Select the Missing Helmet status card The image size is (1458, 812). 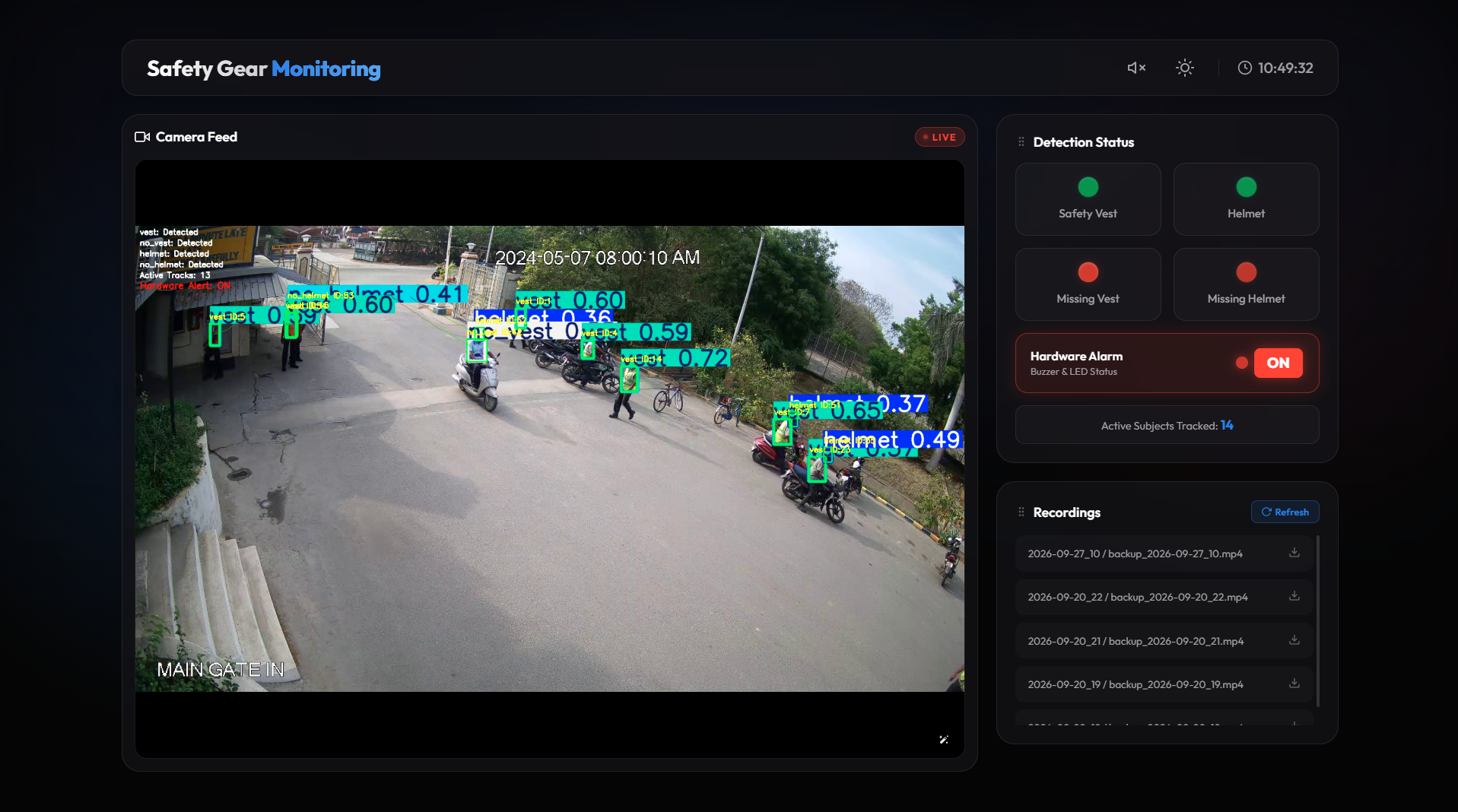click(x=1246, y=284)
